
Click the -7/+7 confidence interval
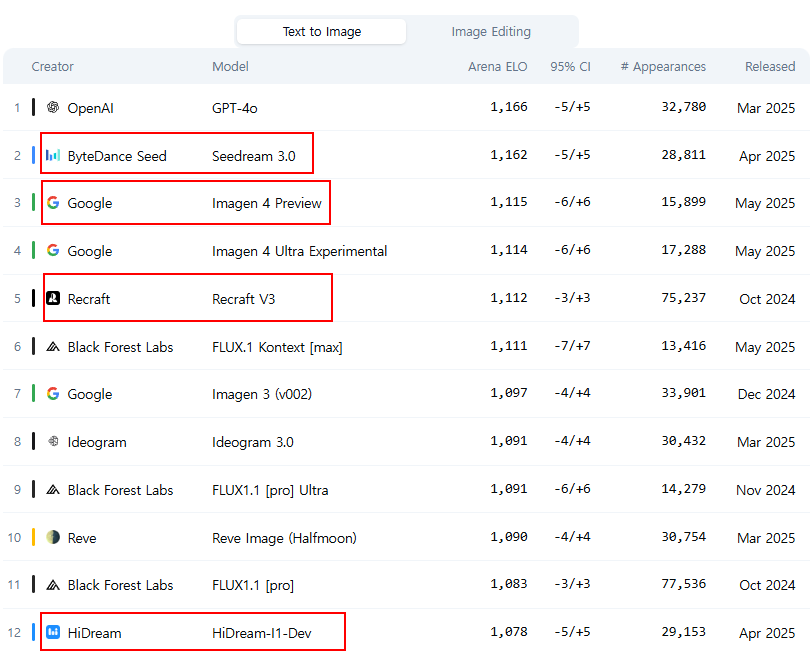[572, 346]
